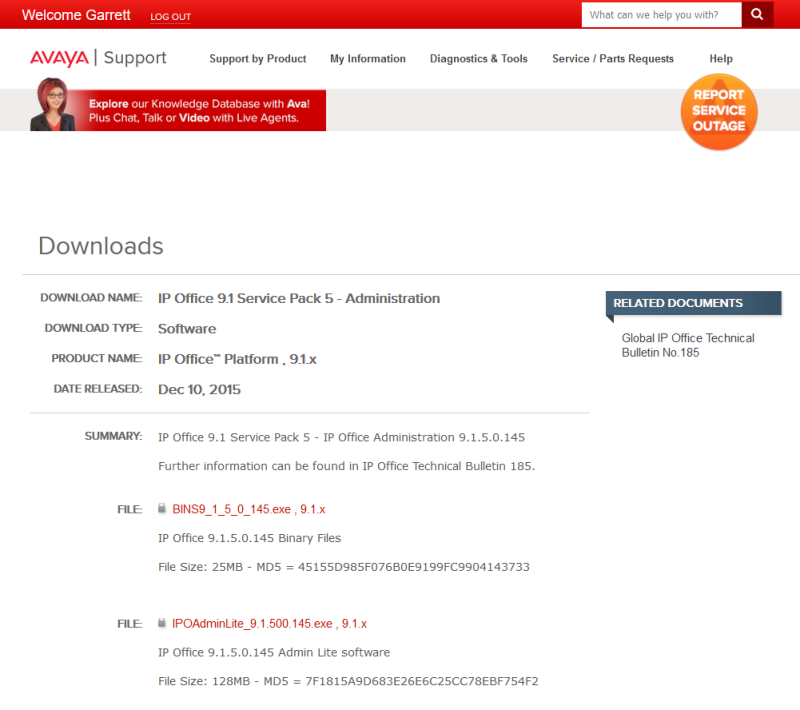Click the release date 'Dec 10, 2015'
800x710 pixels.
(199, 389)
